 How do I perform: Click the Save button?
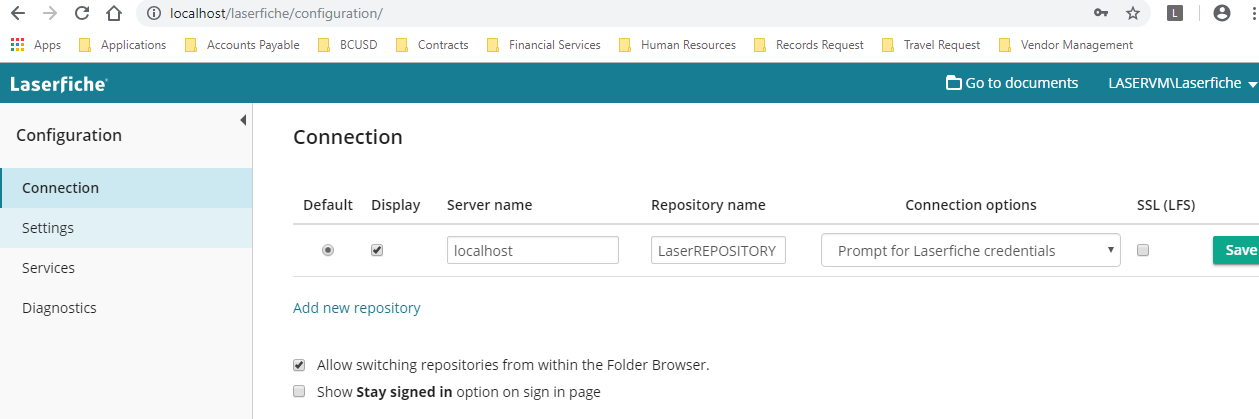click(1236, 250)
